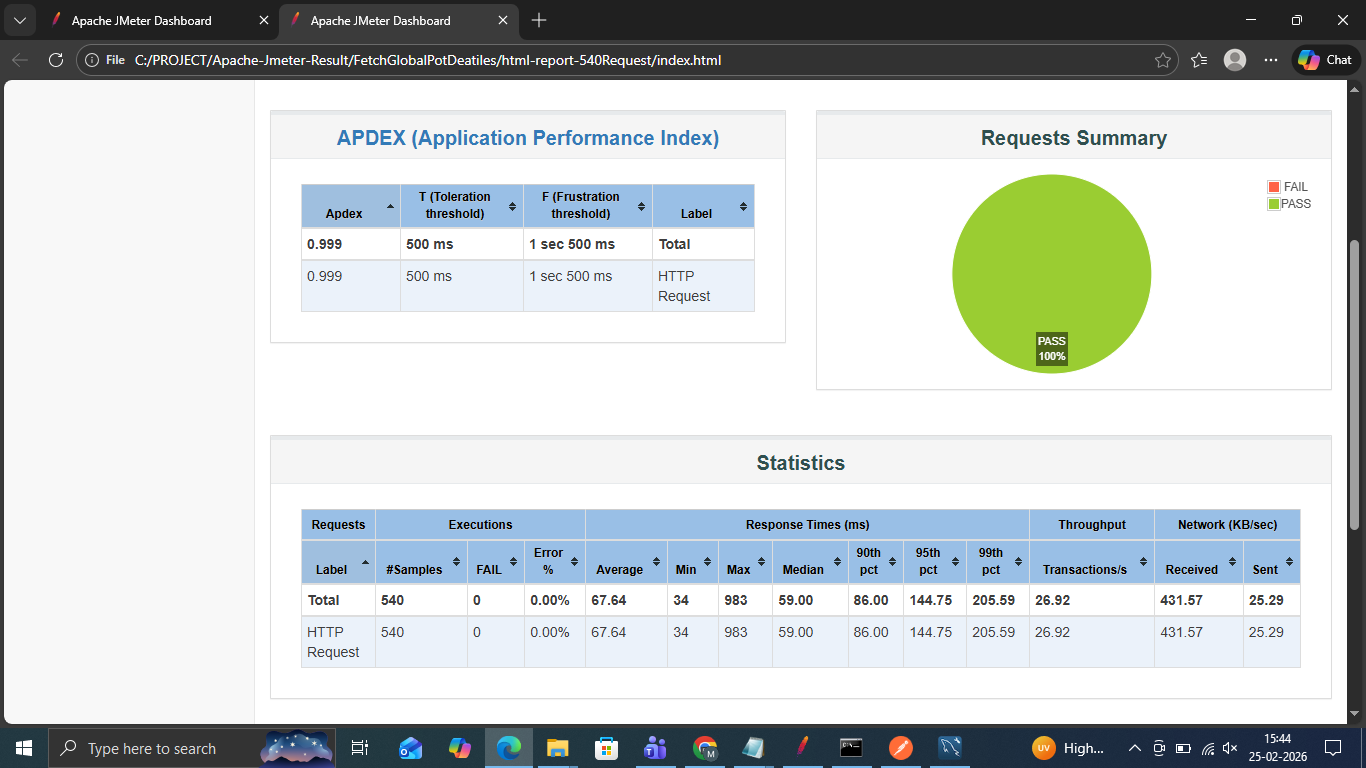Sort statistics table by Average column
Viewport: 1366px width, 768px height.
(x=625, y=562)
